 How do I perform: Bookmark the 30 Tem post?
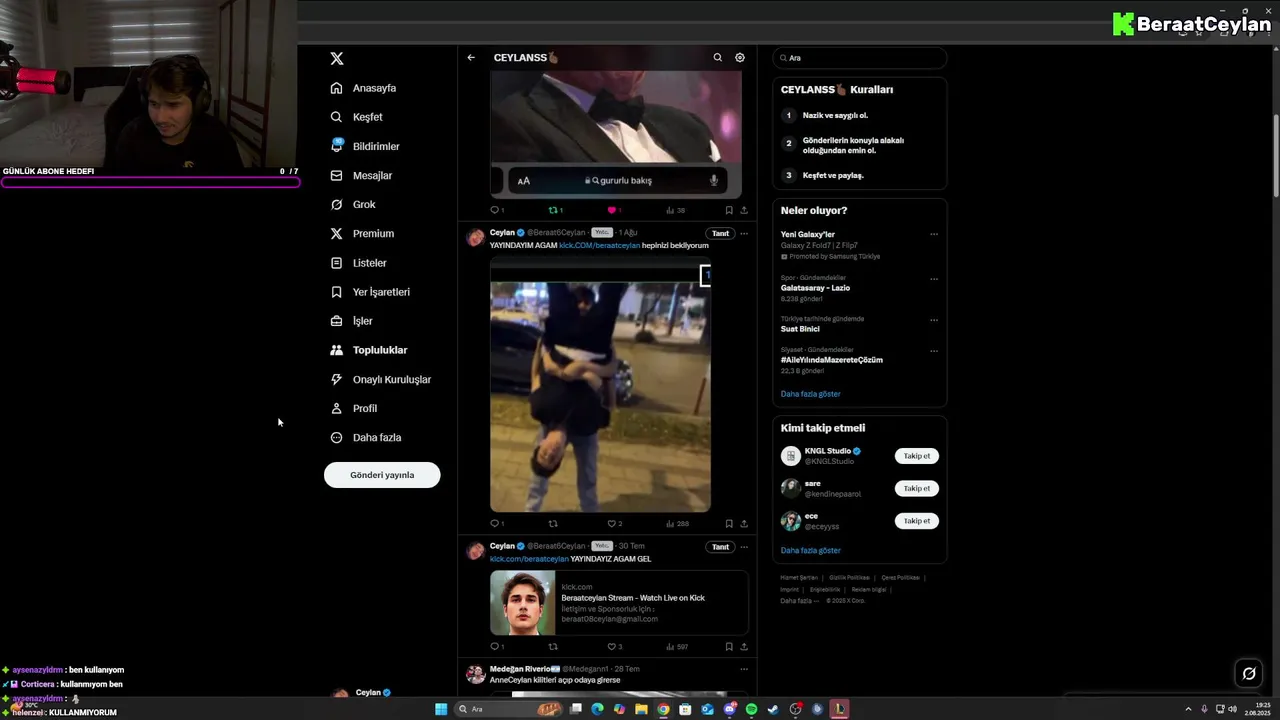(x=729, y=647)
